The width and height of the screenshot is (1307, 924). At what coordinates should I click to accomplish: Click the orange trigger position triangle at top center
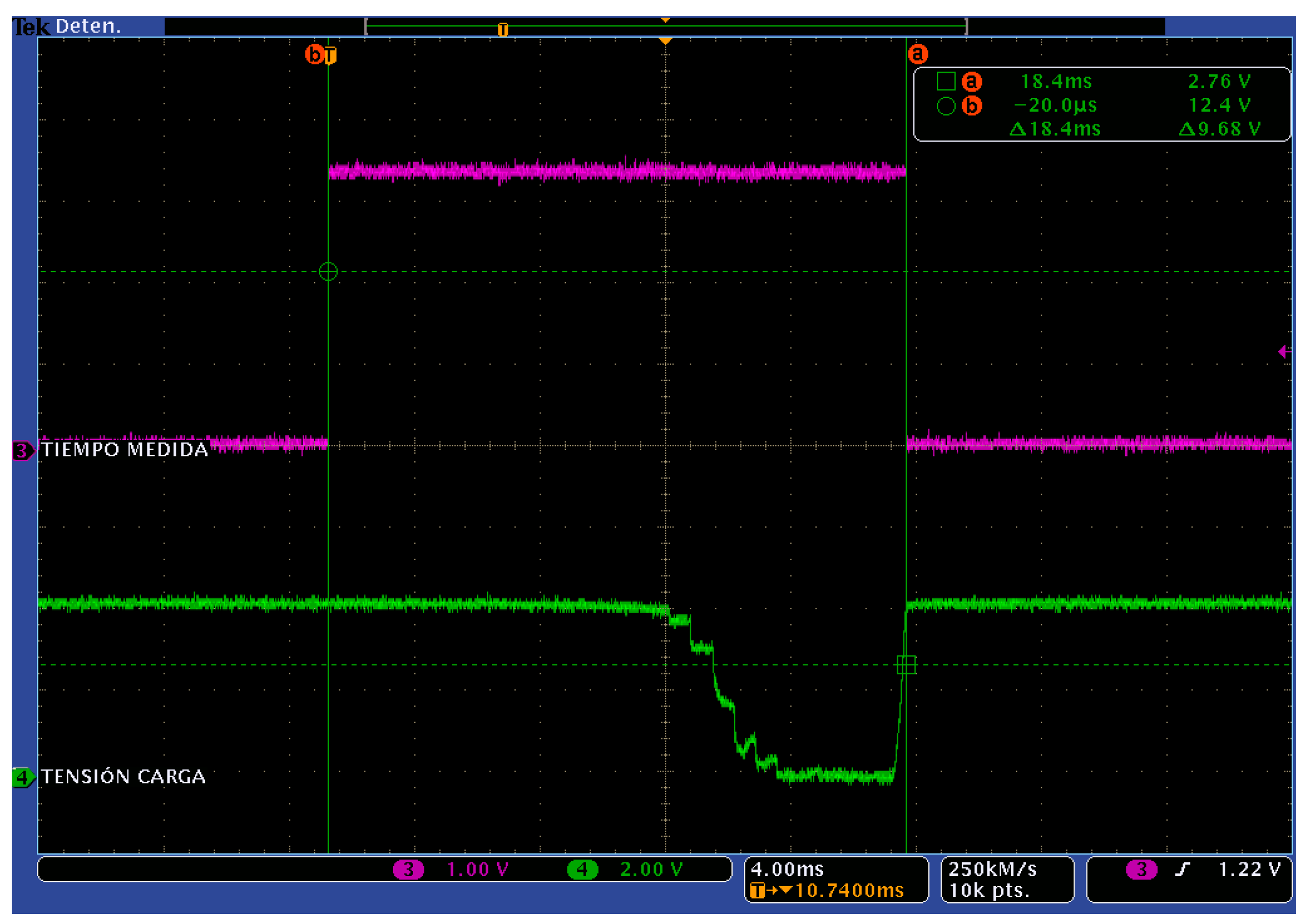pyautogui.click(x=665, y=41)
